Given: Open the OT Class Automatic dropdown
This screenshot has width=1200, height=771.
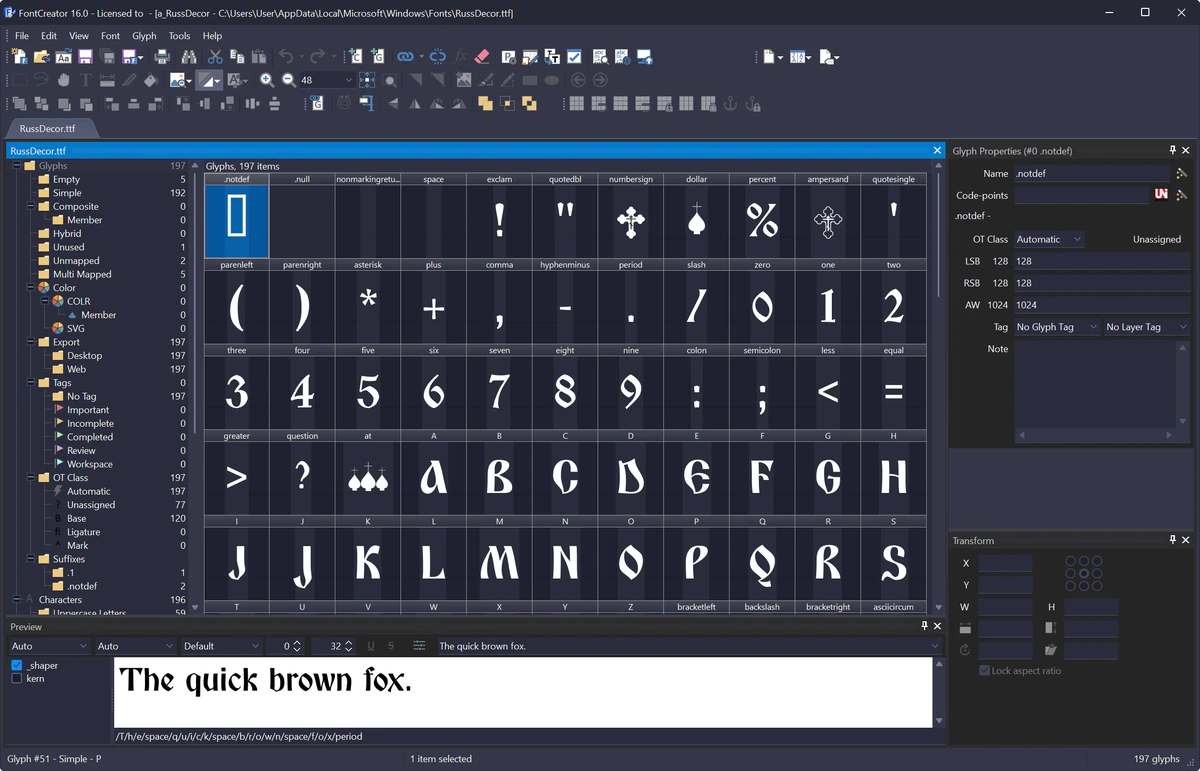Looking at the screenshot, I should pos(1049,239).
